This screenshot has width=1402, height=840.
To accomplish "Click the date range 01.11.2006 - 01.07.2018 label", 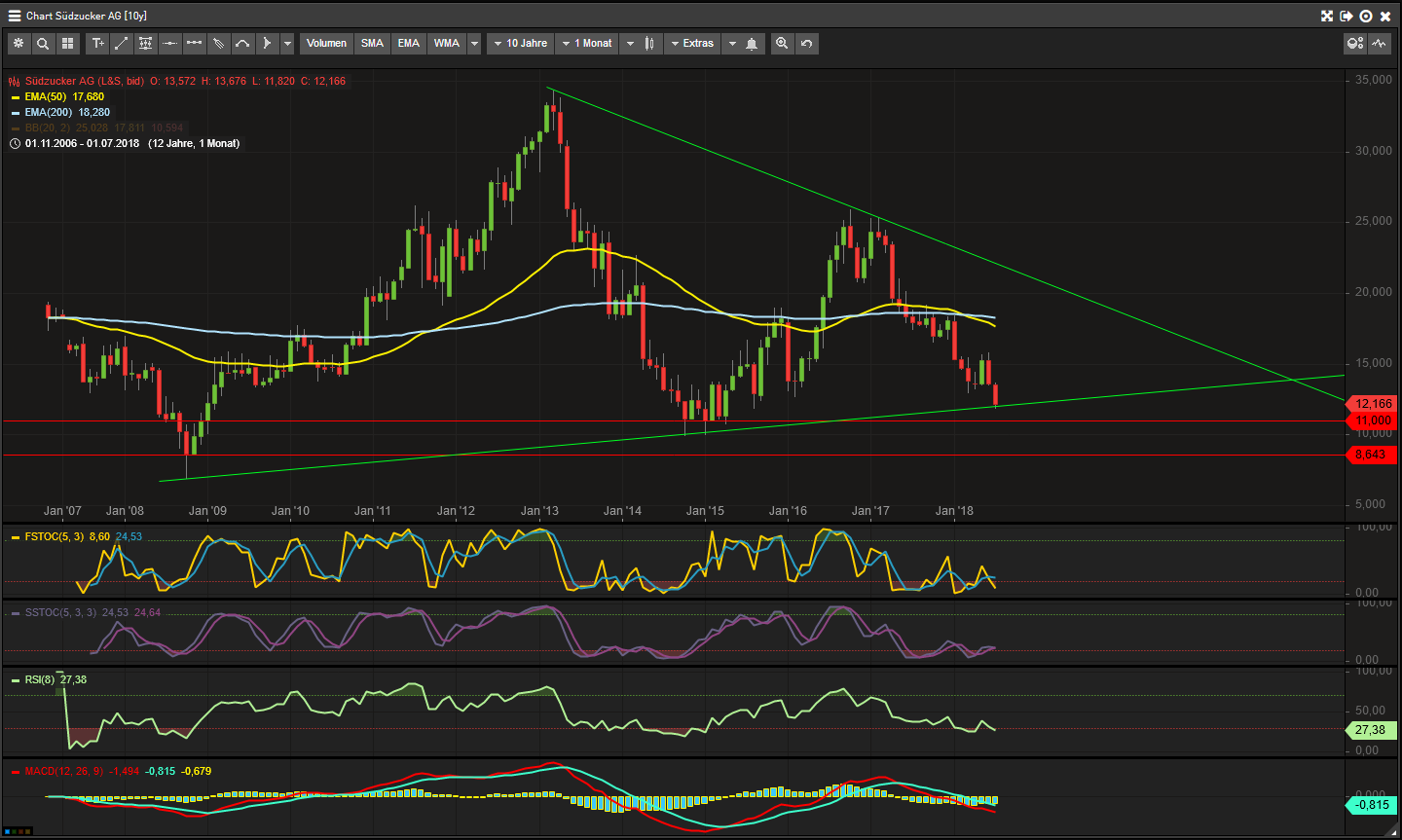I will click(82, 144).
